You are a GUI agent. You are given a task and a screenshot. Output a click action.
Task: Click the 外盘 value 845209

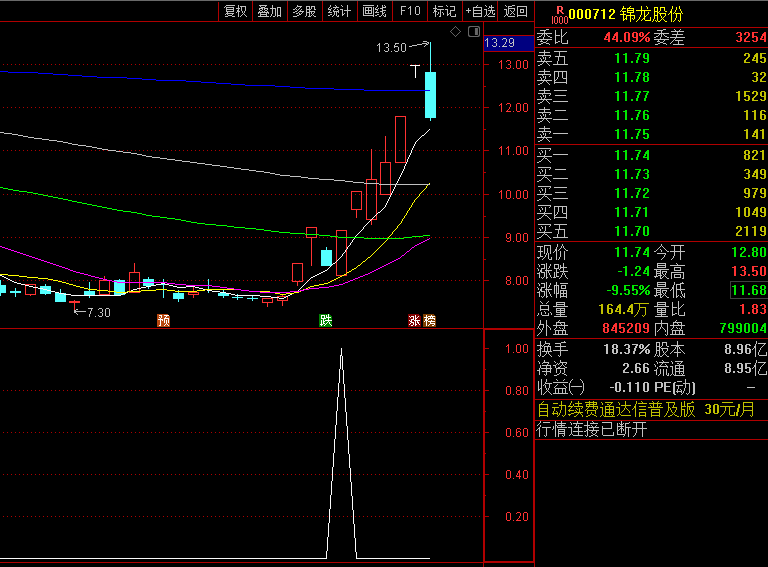pos(626,329)
